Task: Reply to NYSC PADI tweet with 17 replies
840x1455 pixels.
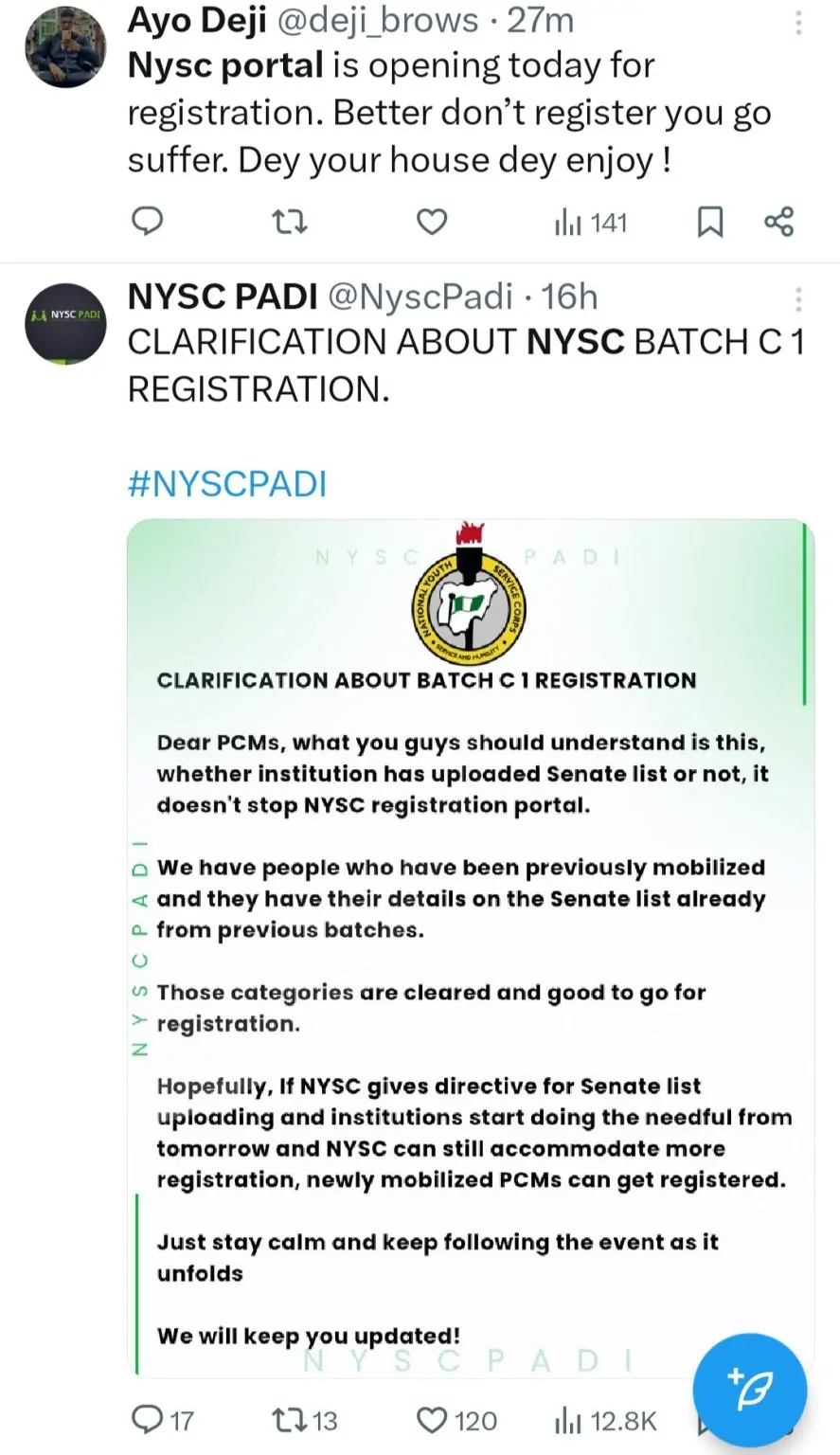Action: pyautogui.click(x=161, y=1420)
